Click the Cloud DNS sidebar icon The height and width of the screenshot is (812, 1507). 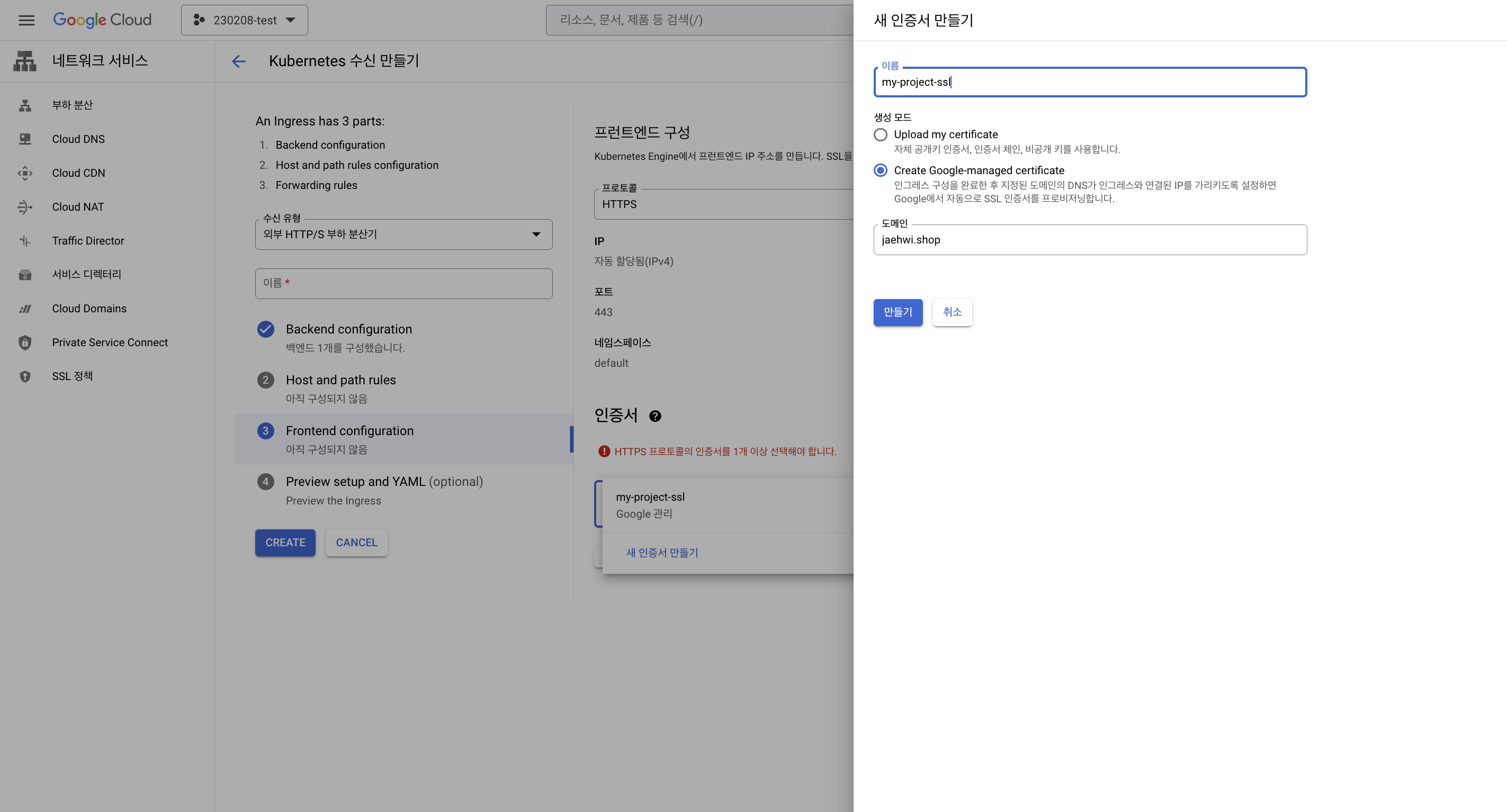point(24,139)
